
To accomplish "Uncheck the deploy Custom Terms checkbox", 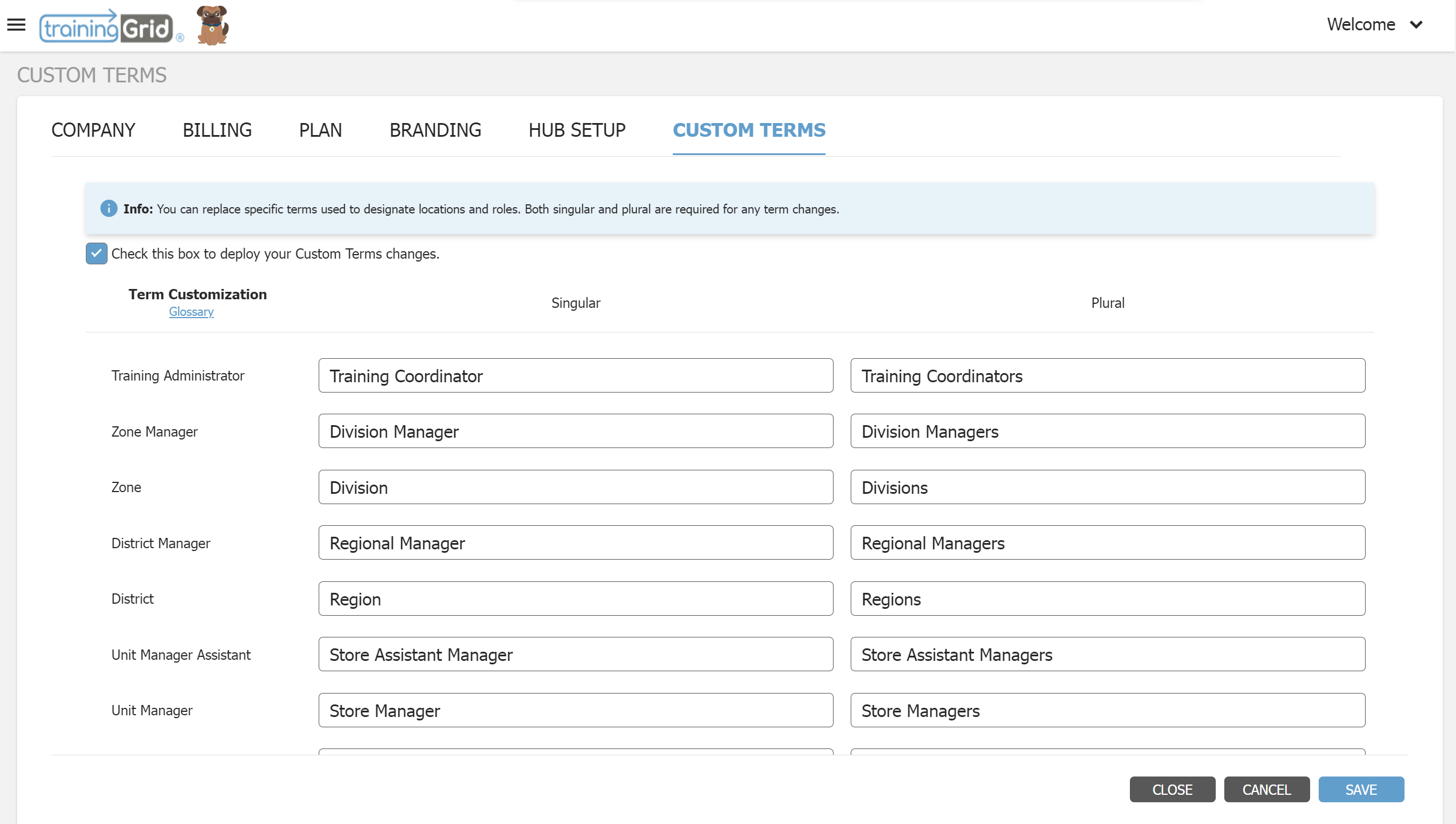I will [96, 253].
